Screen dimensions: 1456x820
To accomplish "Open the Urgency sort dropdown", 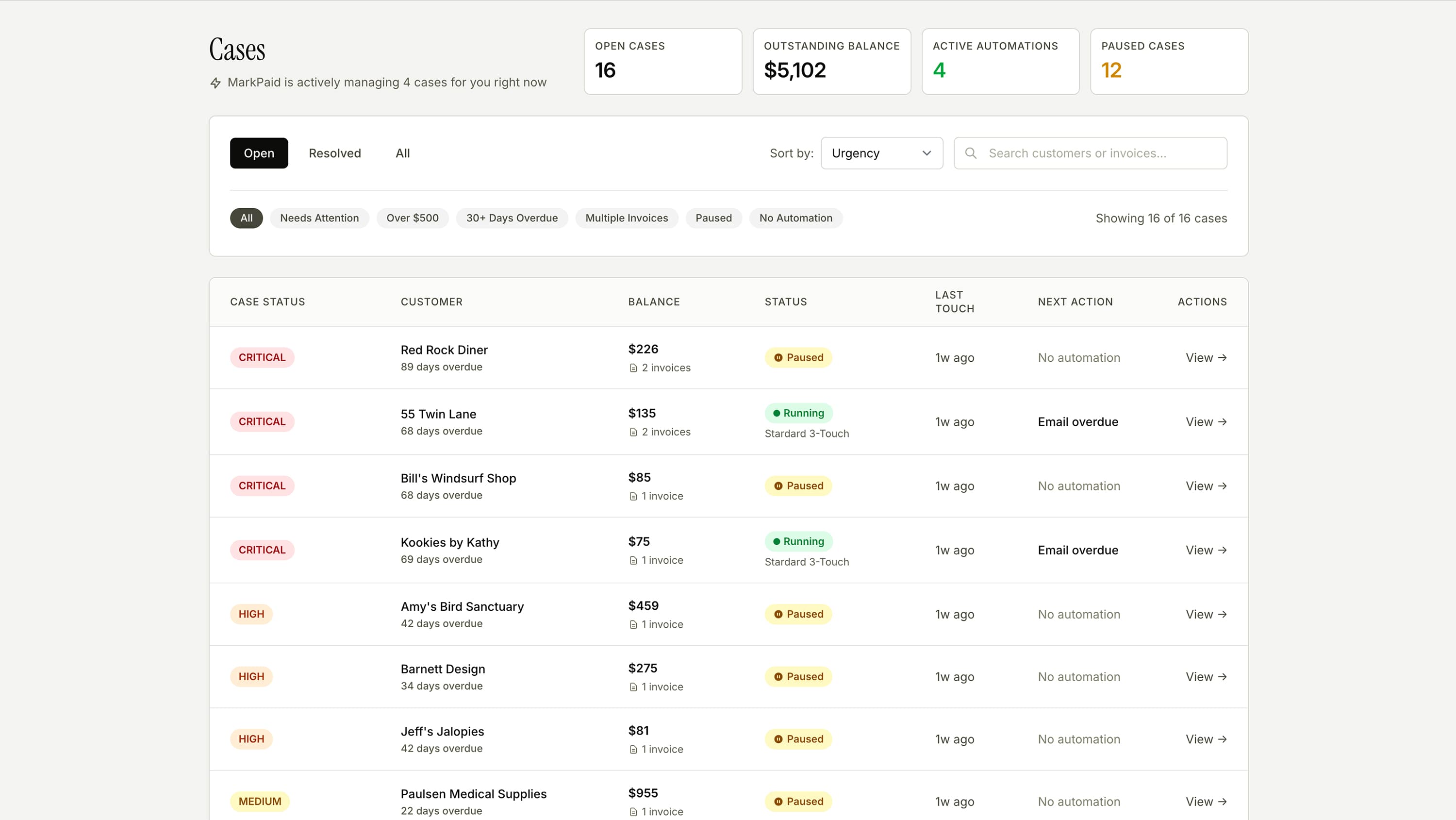I will click(x=881, y=153).
